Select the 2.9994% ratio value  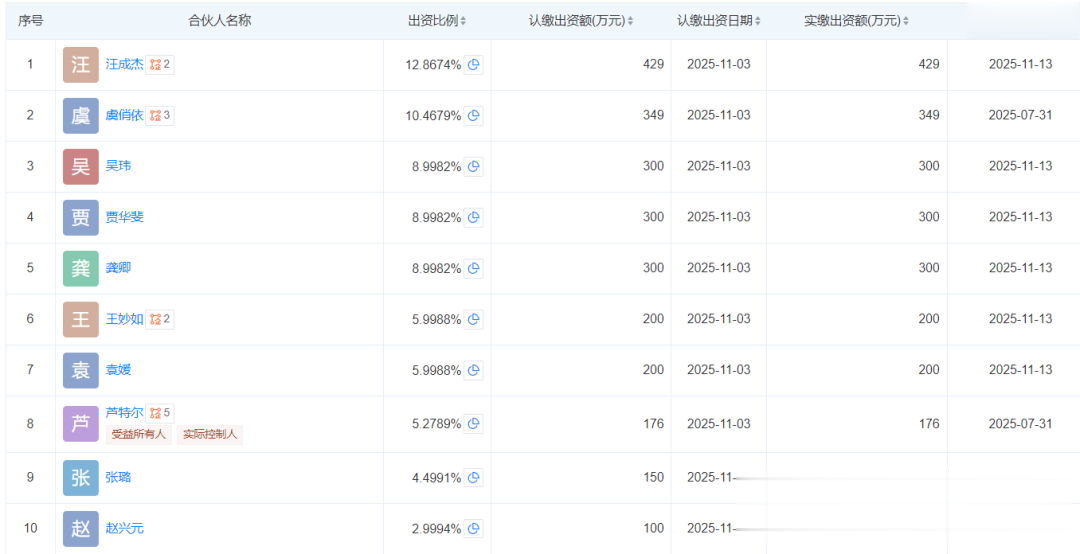point(437,529)
